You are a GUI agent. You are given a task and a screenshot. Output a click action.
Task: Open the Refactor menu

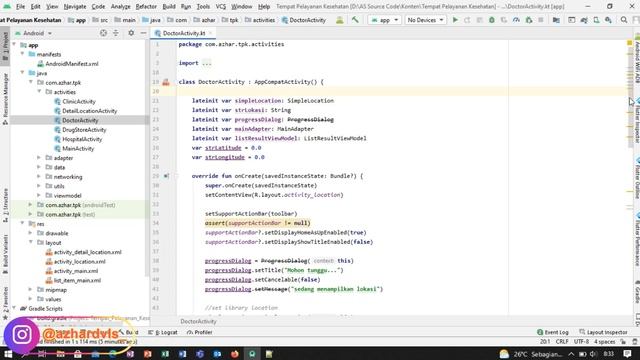click(146, 7)
